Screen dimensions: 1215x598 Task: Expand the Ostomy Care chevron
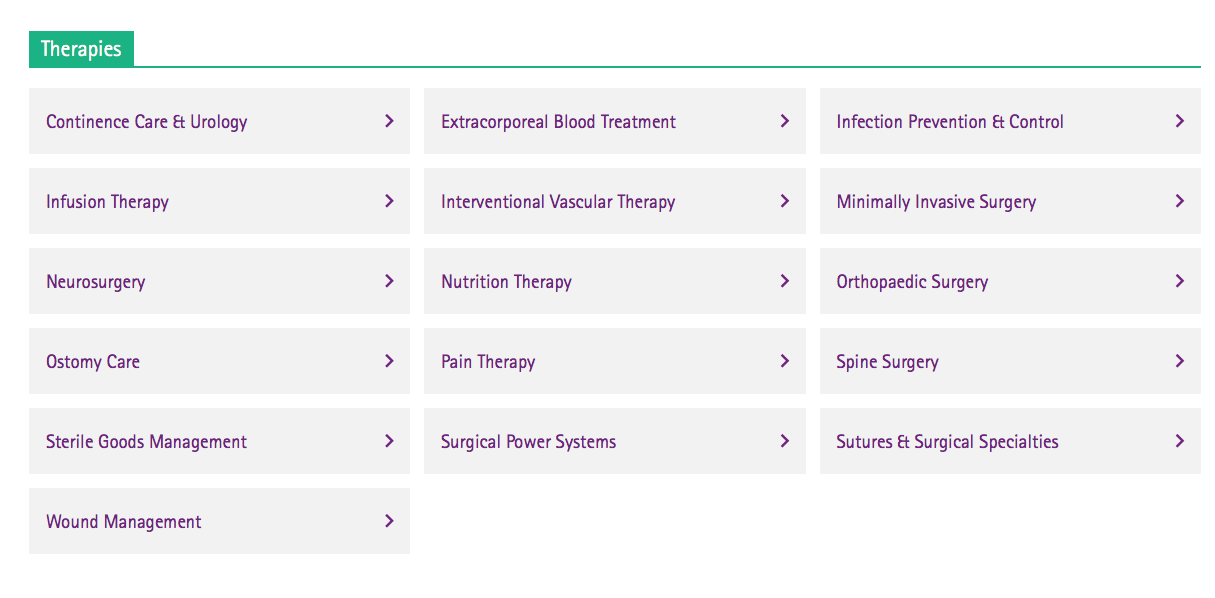(x=389, y=361)
